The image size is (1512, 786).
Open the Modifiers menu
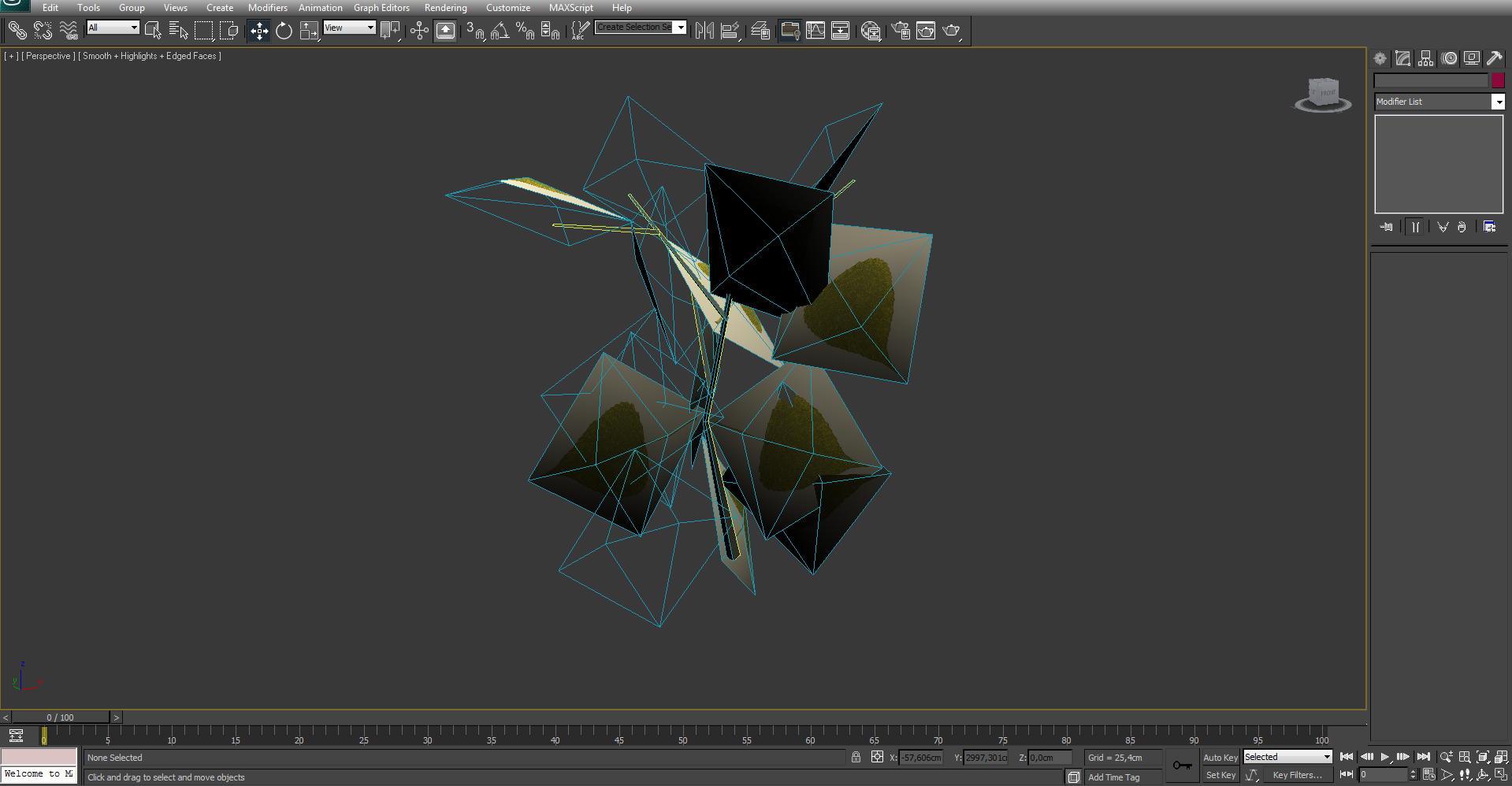pos(268,8)
